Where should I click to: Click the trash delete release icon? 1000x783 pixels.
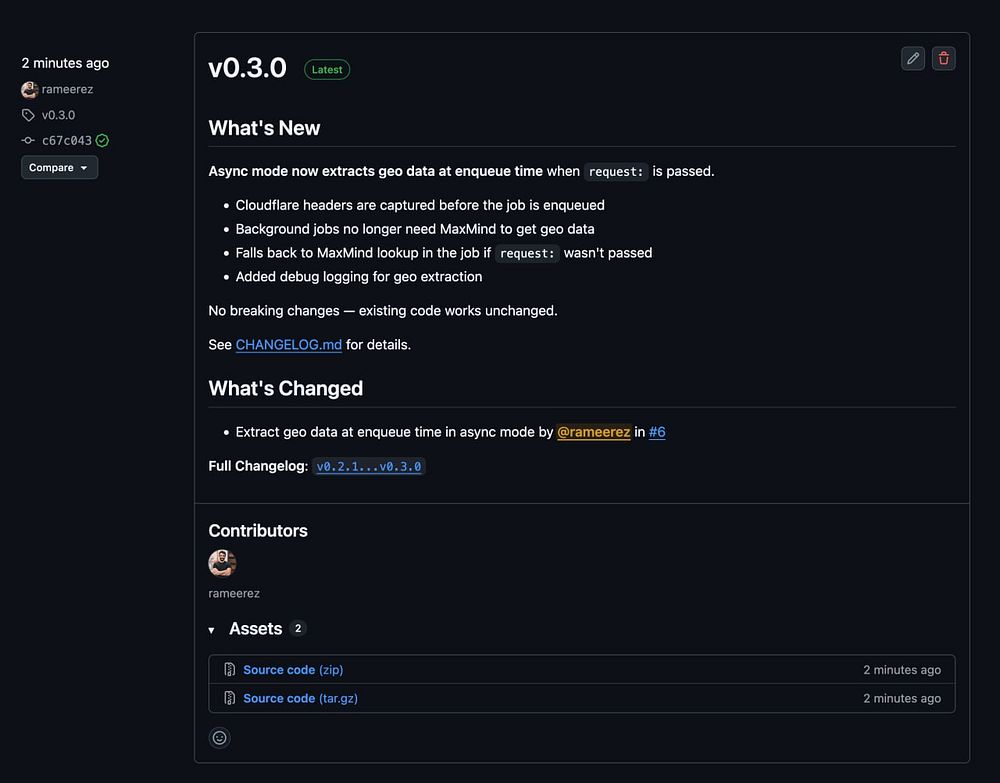click(x=943, y=59)
